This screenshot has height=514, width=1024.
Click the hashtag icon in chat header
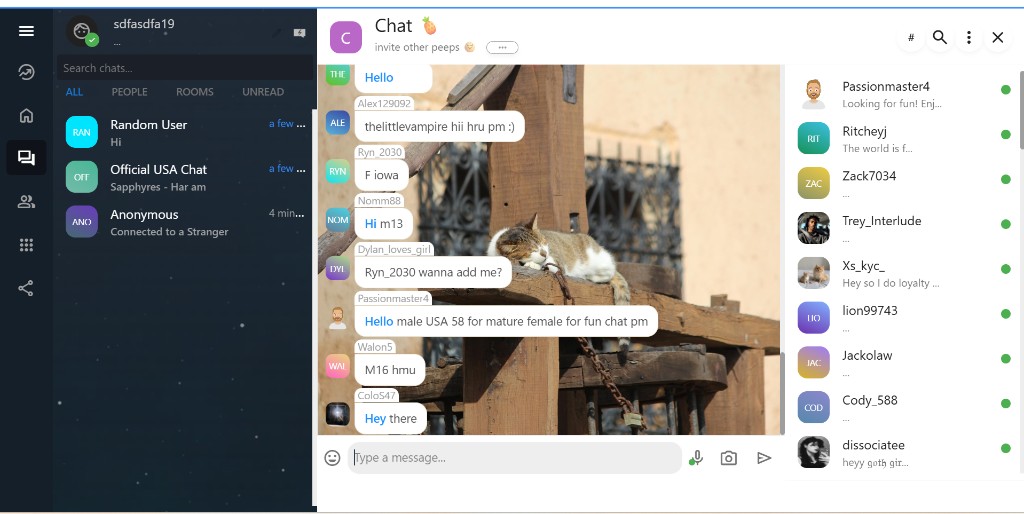(911, 37)
